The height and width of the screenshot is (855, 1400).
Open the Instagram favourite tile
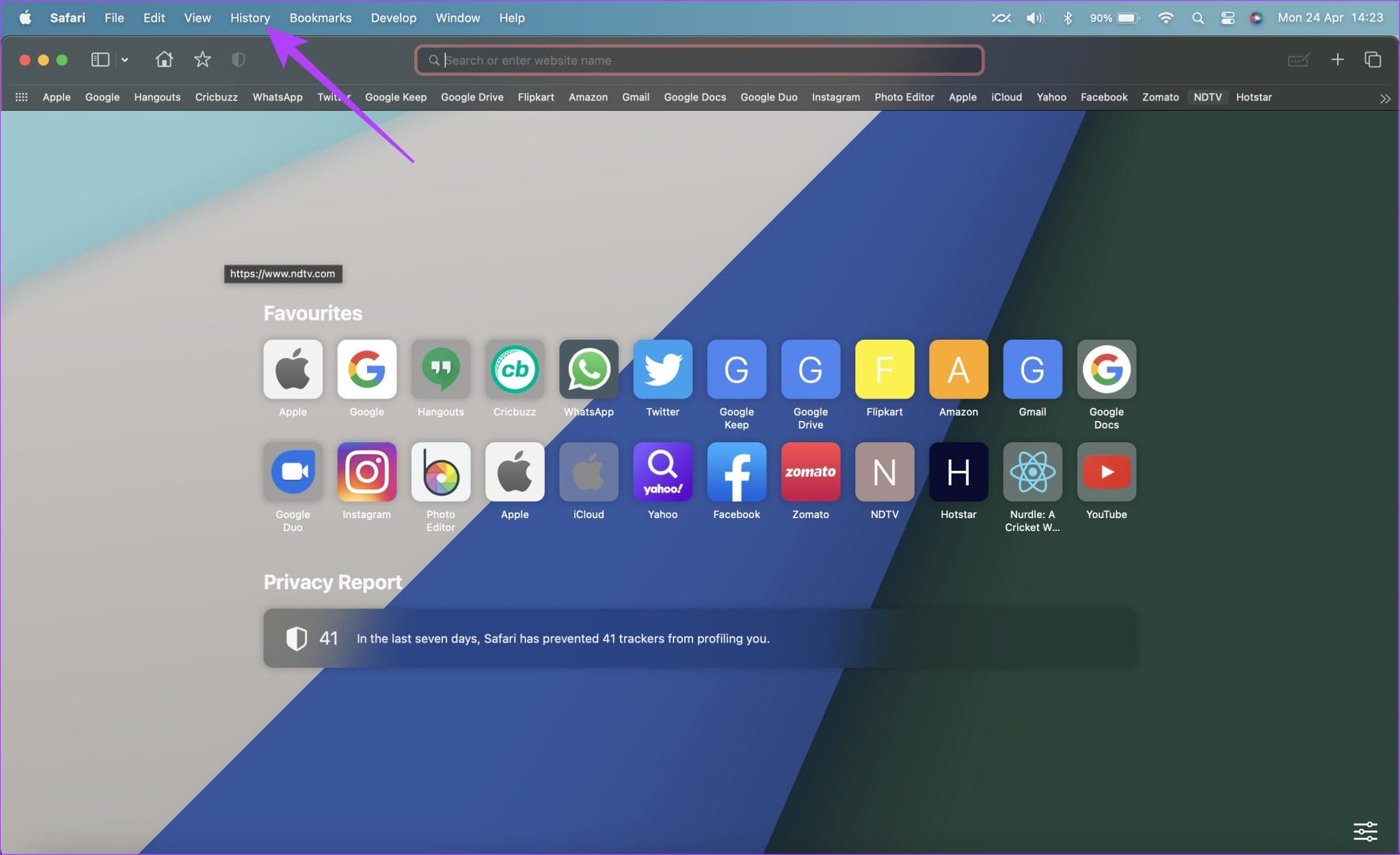point(366,472)
